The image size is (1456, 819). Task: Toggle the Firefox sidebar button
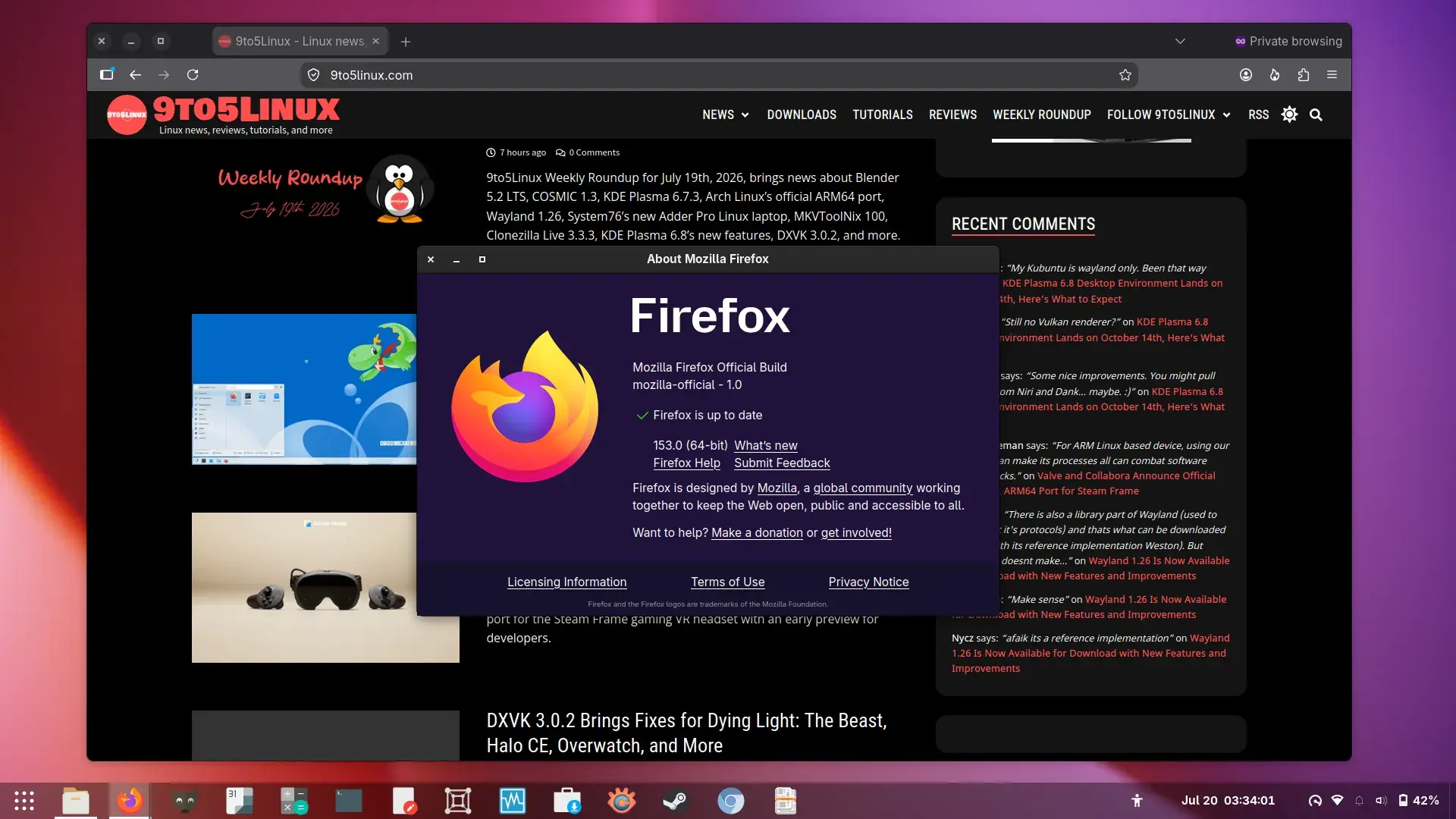click(107, 74)
